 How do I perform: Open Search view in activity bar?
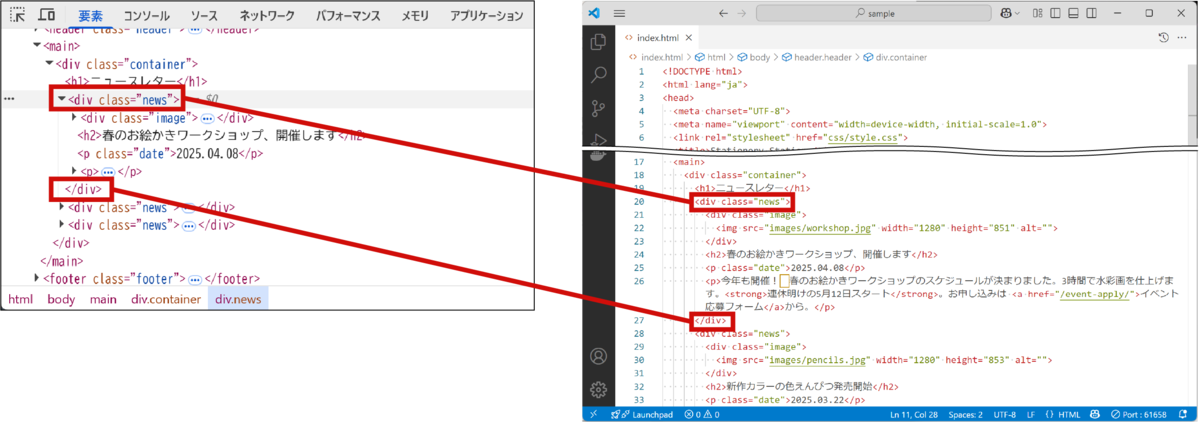(599, 75)
